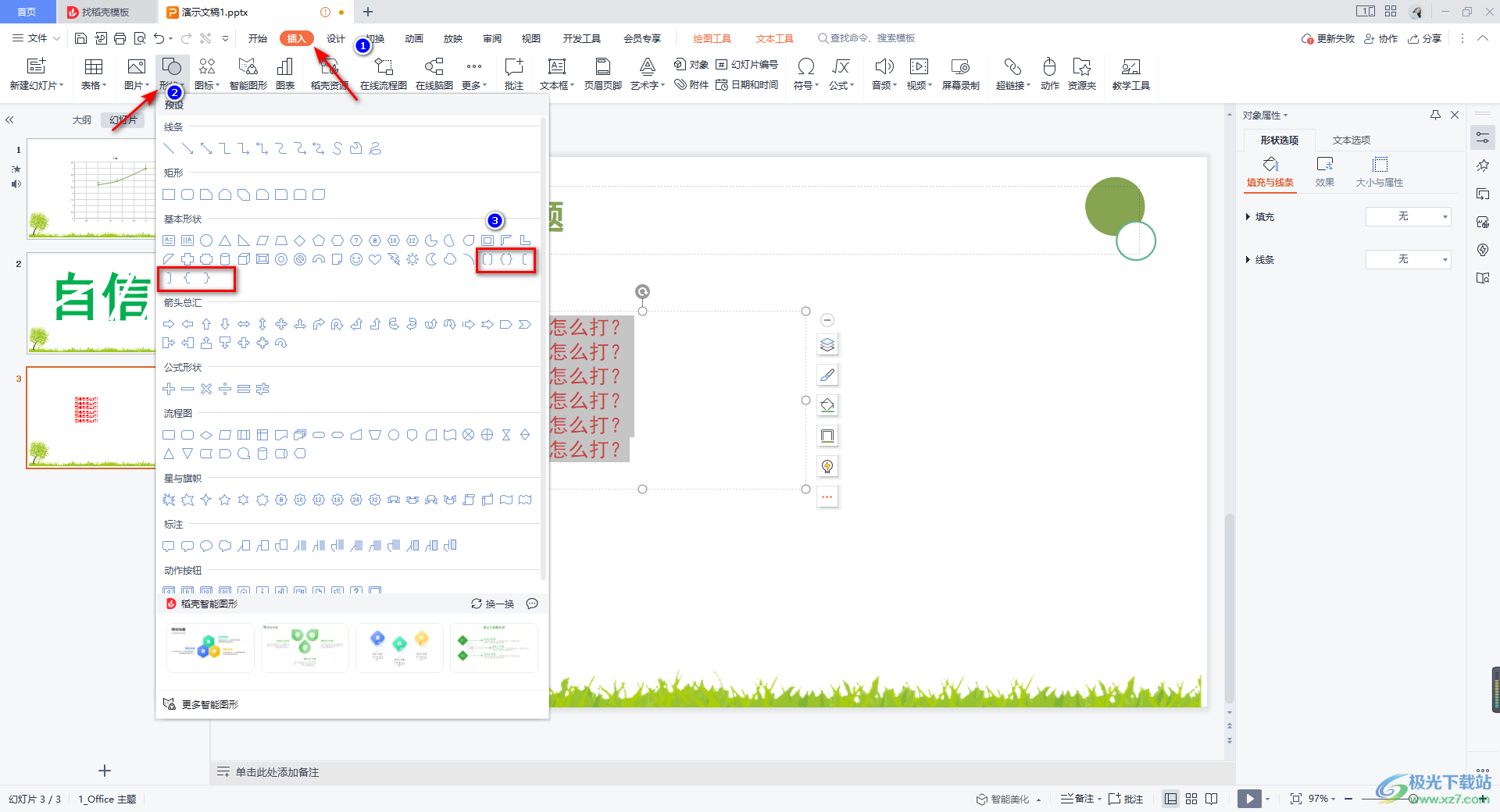Open the Teaching Tools icon
Screen dimensions: 1500x812
[x=1130, y=73]
